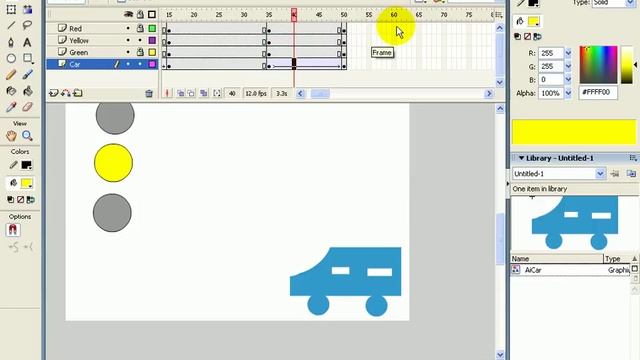The image size is (640, 360).
Task: Select the Ink Bottle tool
Action: [11, 91]
